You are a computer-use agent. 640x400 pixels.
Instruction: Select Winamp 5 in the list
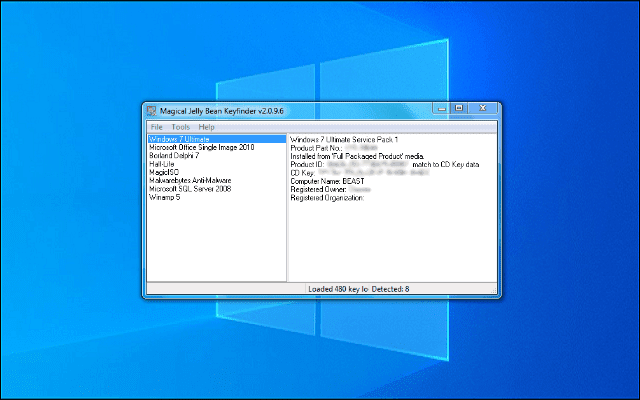click(165, 196)
